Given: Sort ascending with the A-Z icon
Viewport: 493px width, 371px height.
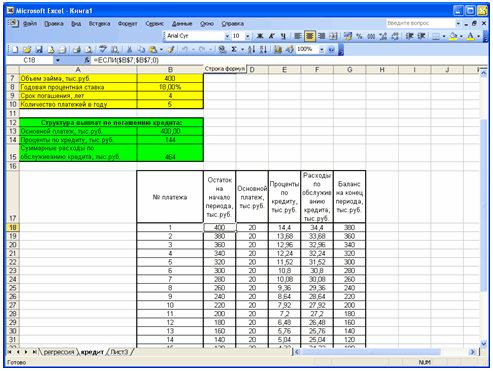Looking at the screenshot, I should click(252, 50).
